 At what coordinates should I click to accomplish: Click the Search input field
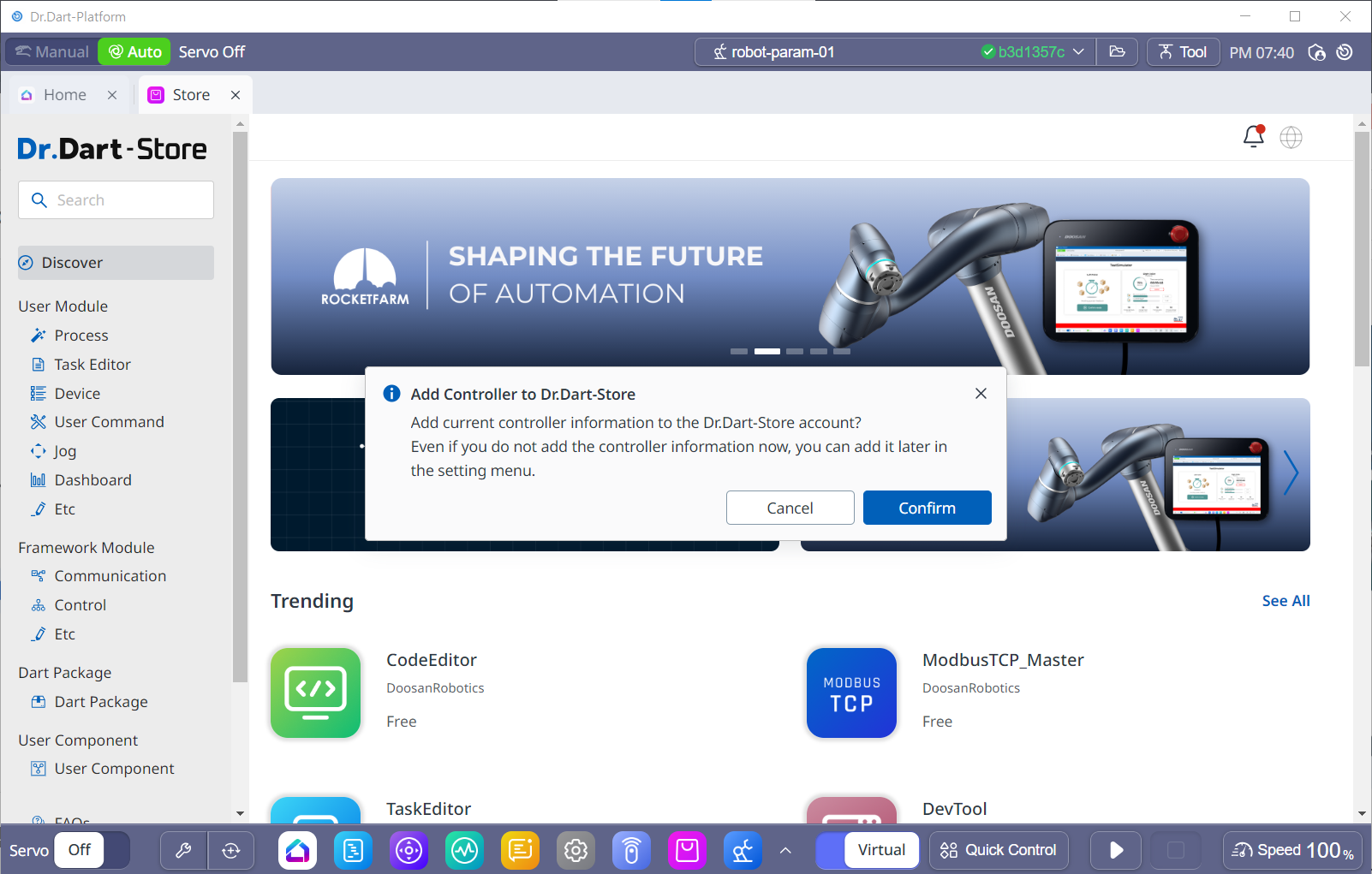click(x=116, y=200)
